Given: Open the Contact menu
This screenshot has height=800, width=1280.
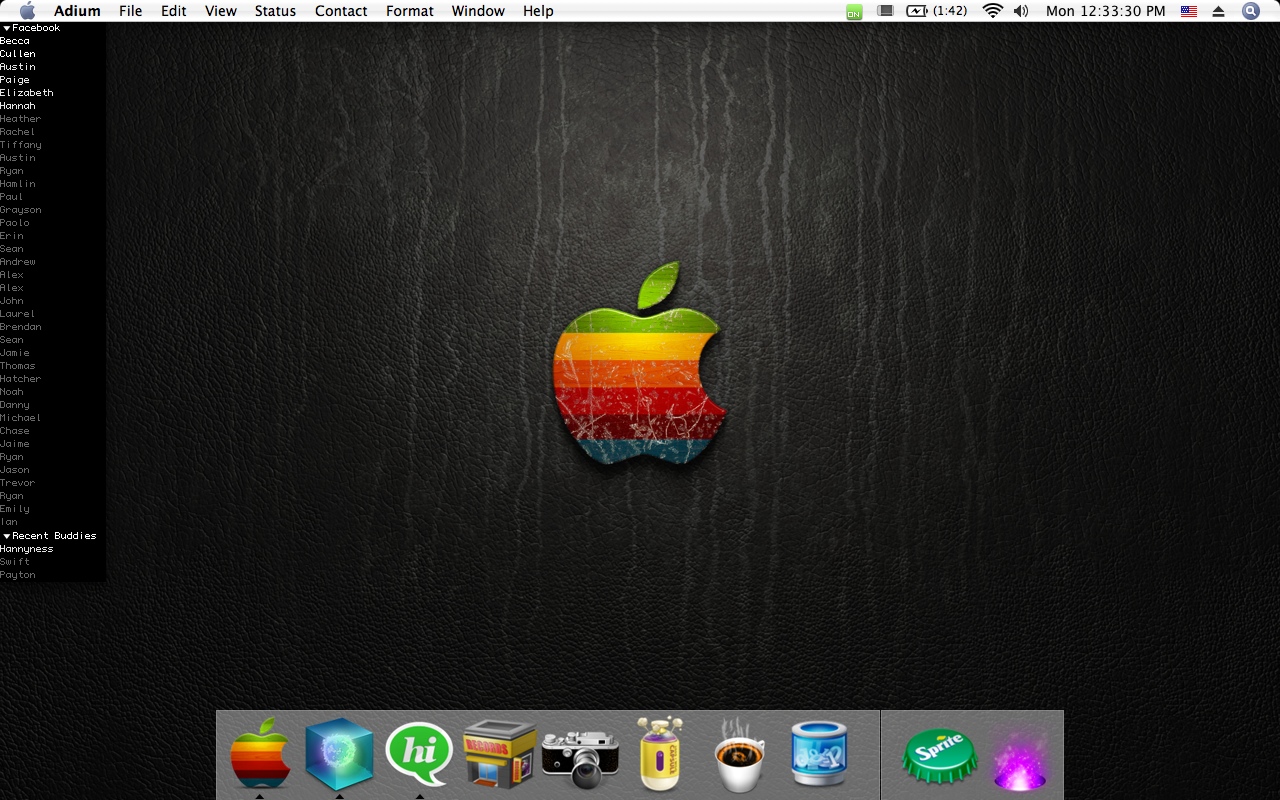Looking at the screenshot, I should coord(341,11).
